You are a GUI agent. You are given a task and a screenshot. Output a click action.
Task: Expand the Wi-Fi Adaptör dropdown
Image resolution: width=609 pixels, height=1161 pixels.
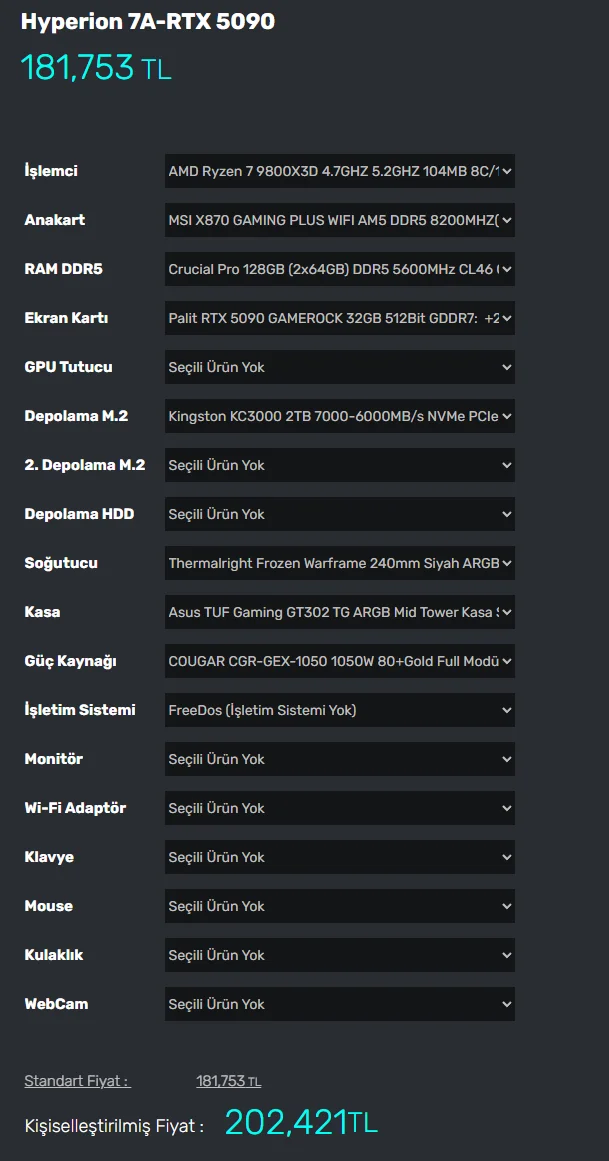click(339, 808)
